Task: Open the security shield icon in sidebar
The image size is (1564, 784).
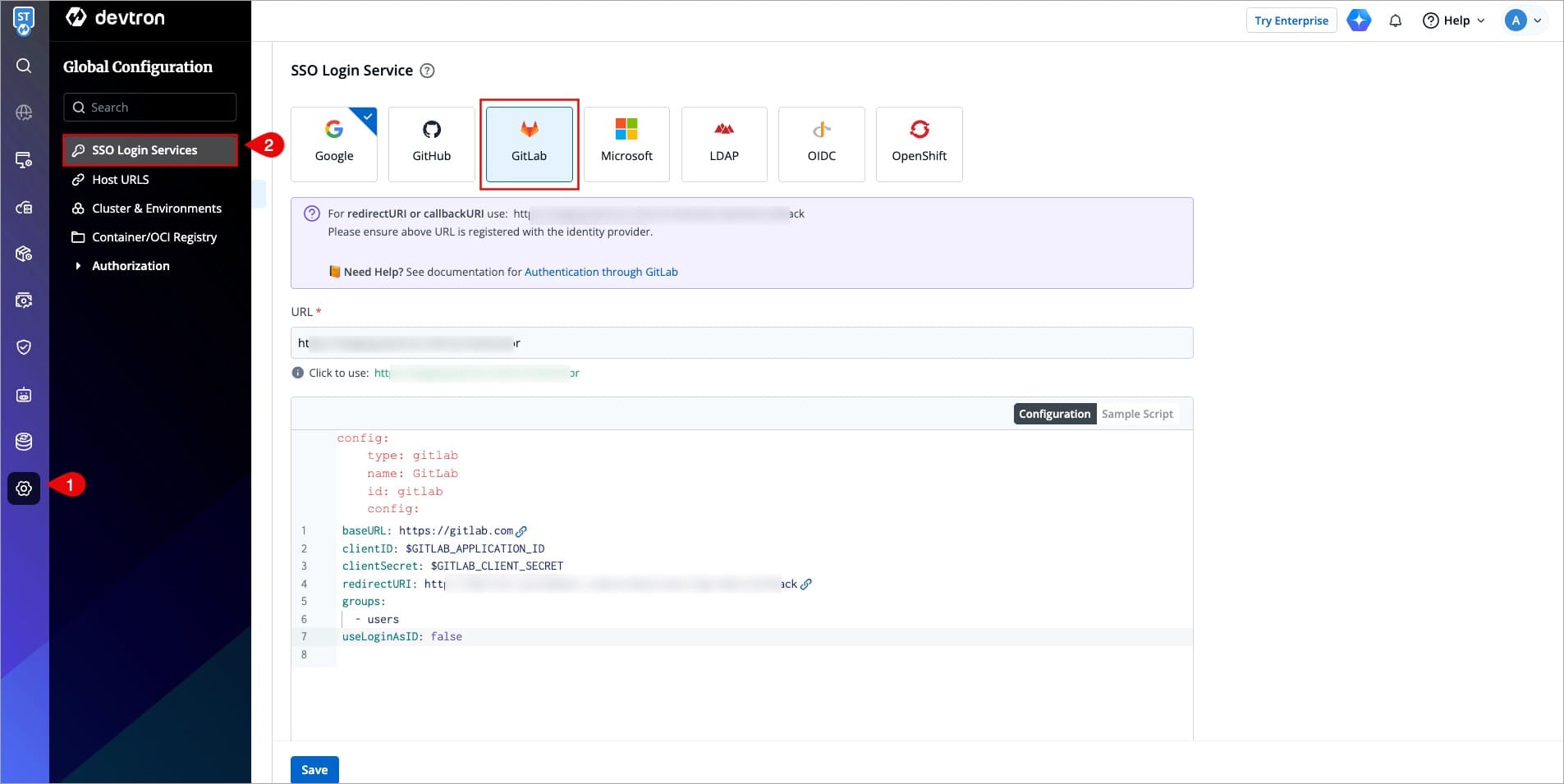Action: (x=24, y=347)
